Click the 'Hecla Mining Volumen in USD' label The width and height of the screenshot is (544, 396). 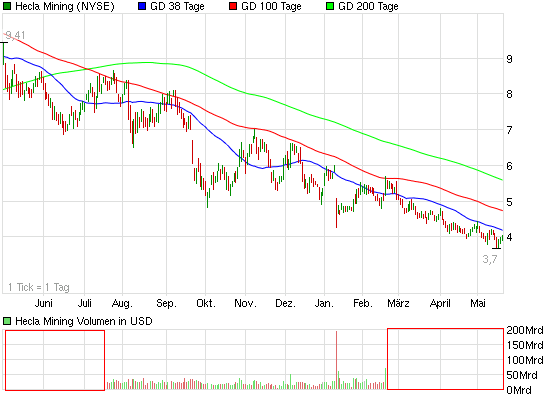pyautogui.click(x=84, y=321)
